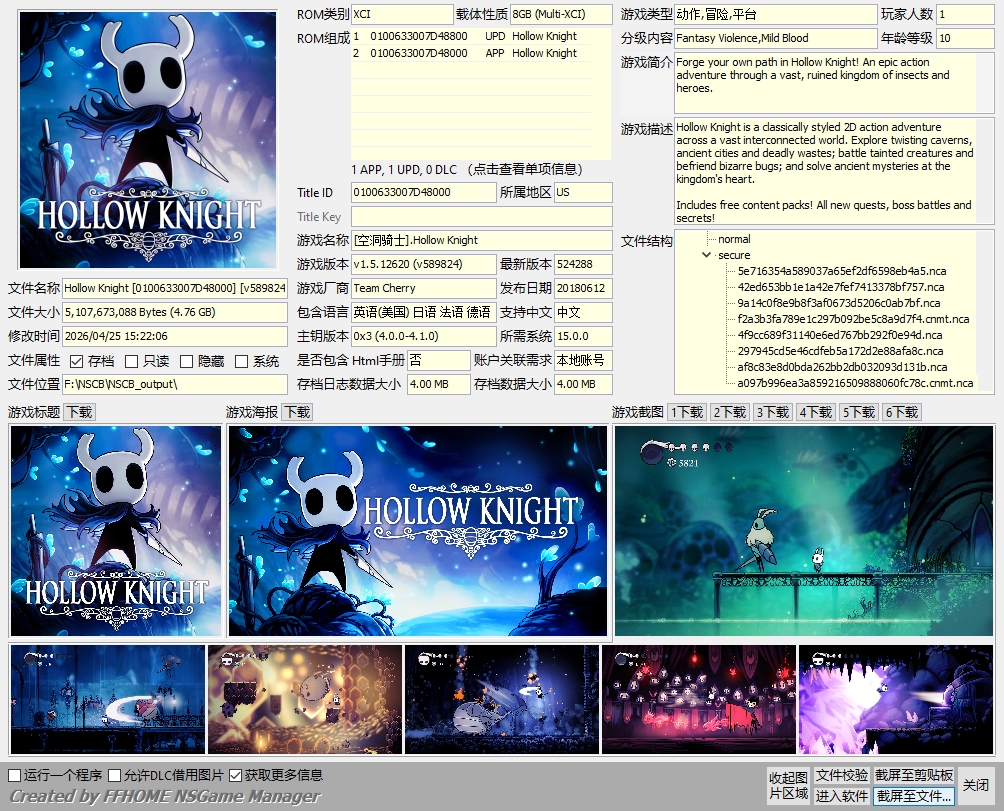
Task: Click the 发布日期 20180612 field
Action: point(583,288)
